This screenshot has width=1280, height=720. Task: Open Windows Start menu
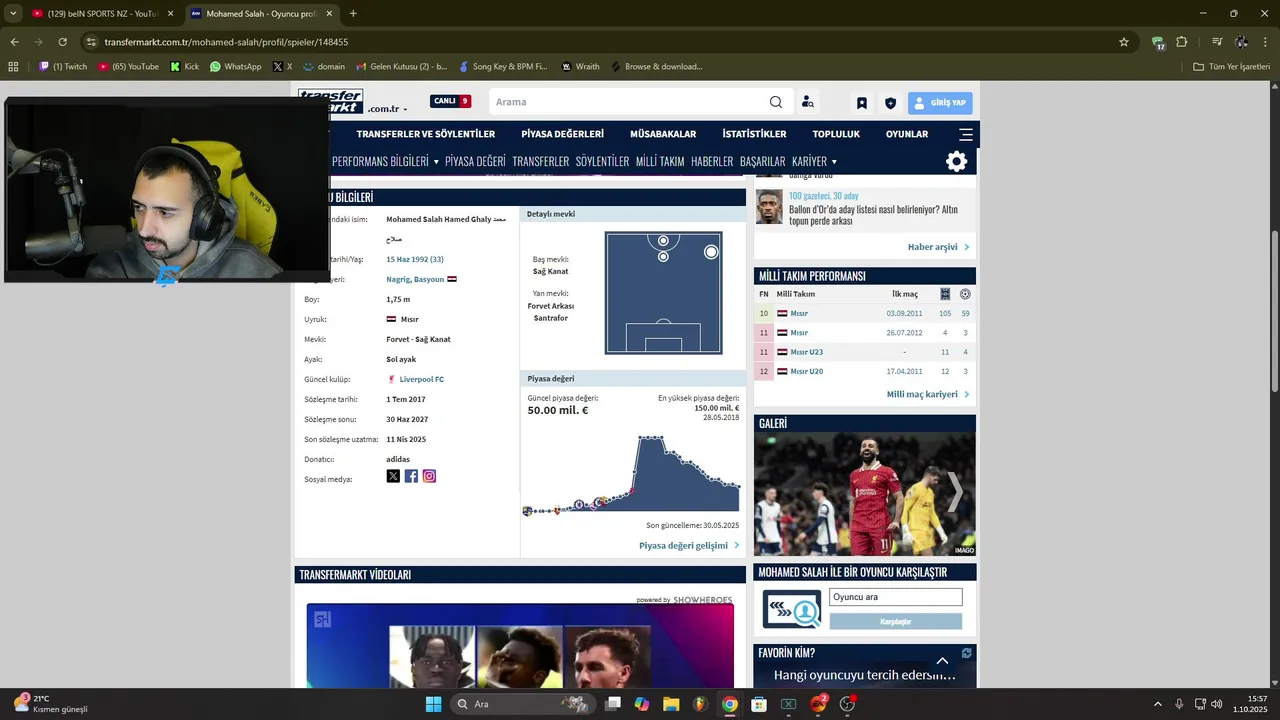[x=433, y=704]
